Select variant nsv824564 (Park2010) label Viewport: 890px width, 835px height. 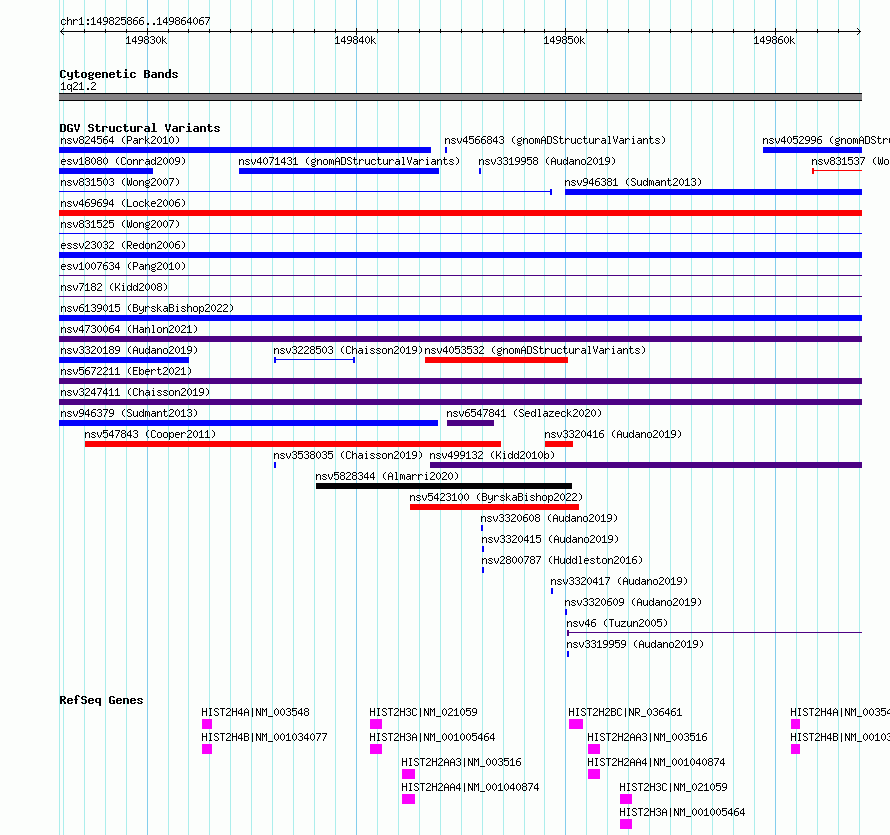pyautogui.click(x=120, y=140)
